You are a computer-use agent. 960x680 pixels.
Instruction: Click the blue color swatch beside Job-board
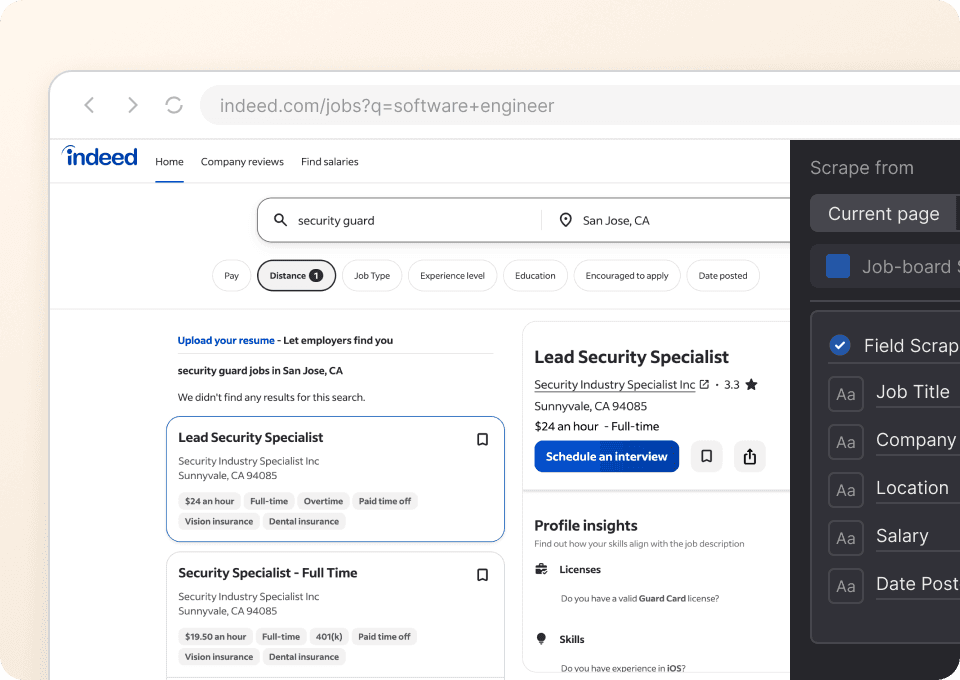(x=838, y=267)
